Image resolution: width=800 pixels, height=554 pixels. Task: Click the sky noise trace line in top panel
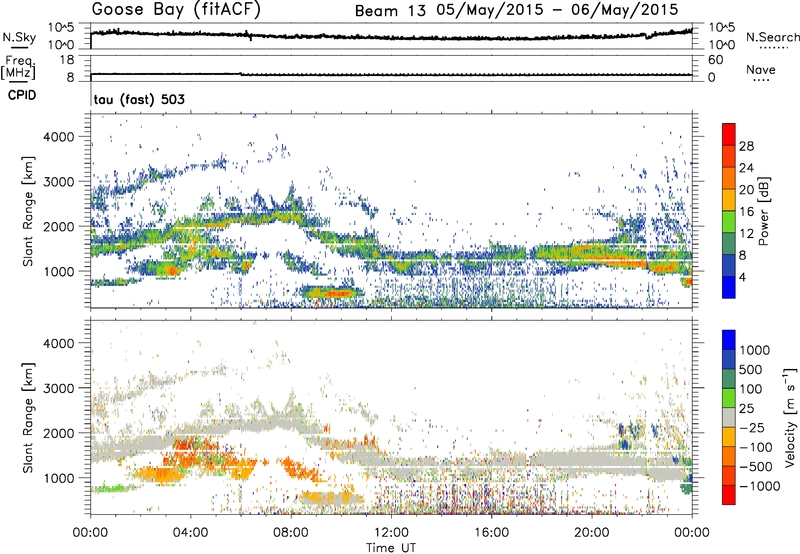(x=391, y=36)
